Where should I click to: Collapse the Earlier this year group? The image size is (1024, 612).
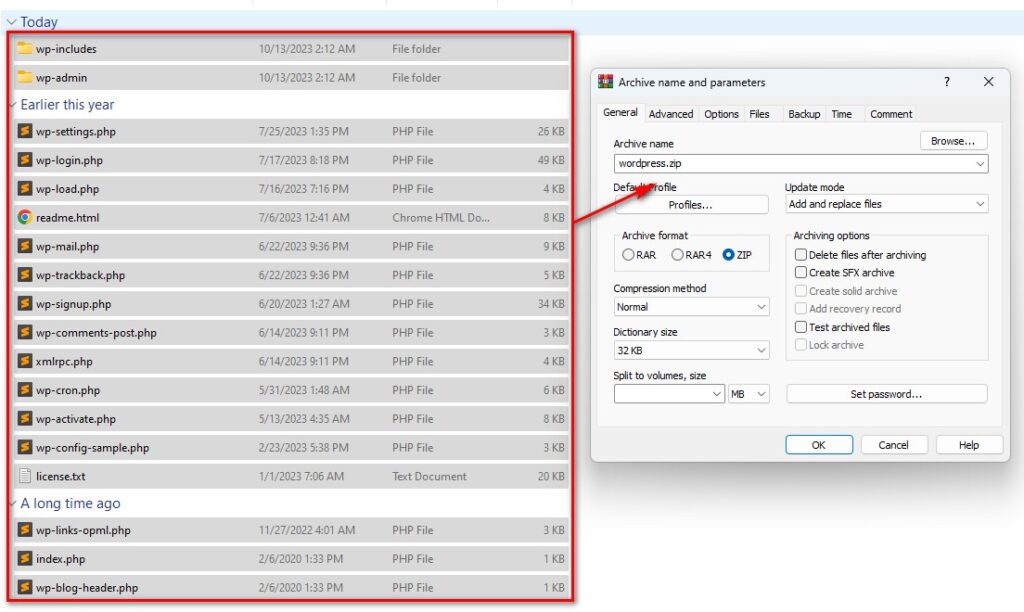[12, 105]
